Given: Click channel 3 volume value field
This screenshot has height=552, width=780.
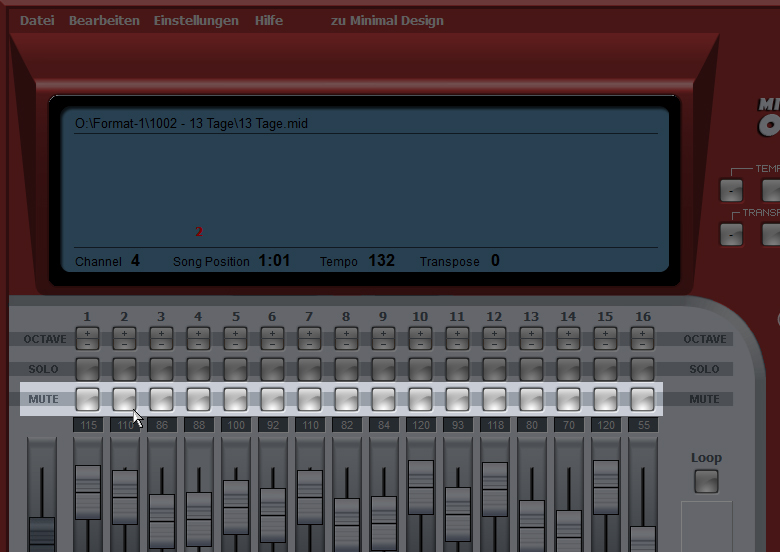Looking at the screenshot, I should tap(161, 425).
